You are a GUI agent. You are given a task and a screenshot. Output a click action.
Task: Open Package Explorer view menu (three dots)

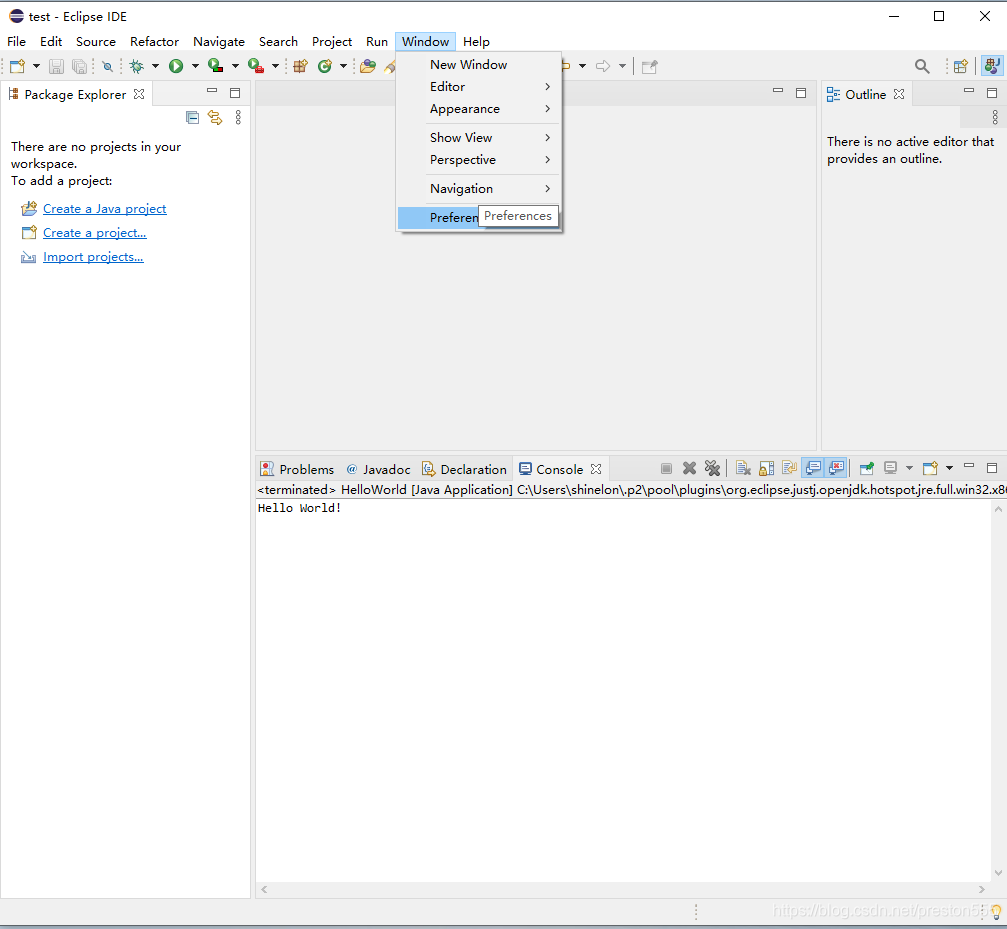(x=238, y=117)
